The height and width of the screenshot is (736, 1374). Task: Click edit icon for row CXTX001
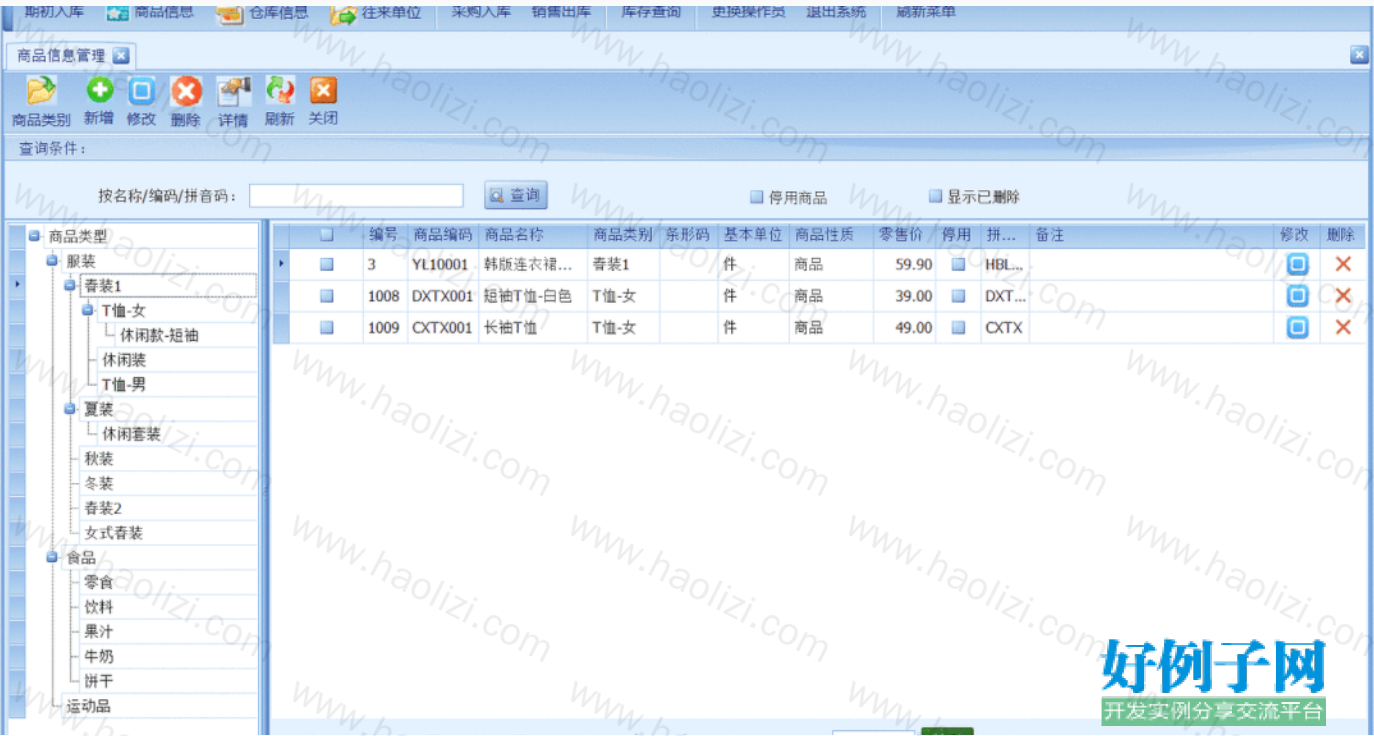(x=1297, y=327)
